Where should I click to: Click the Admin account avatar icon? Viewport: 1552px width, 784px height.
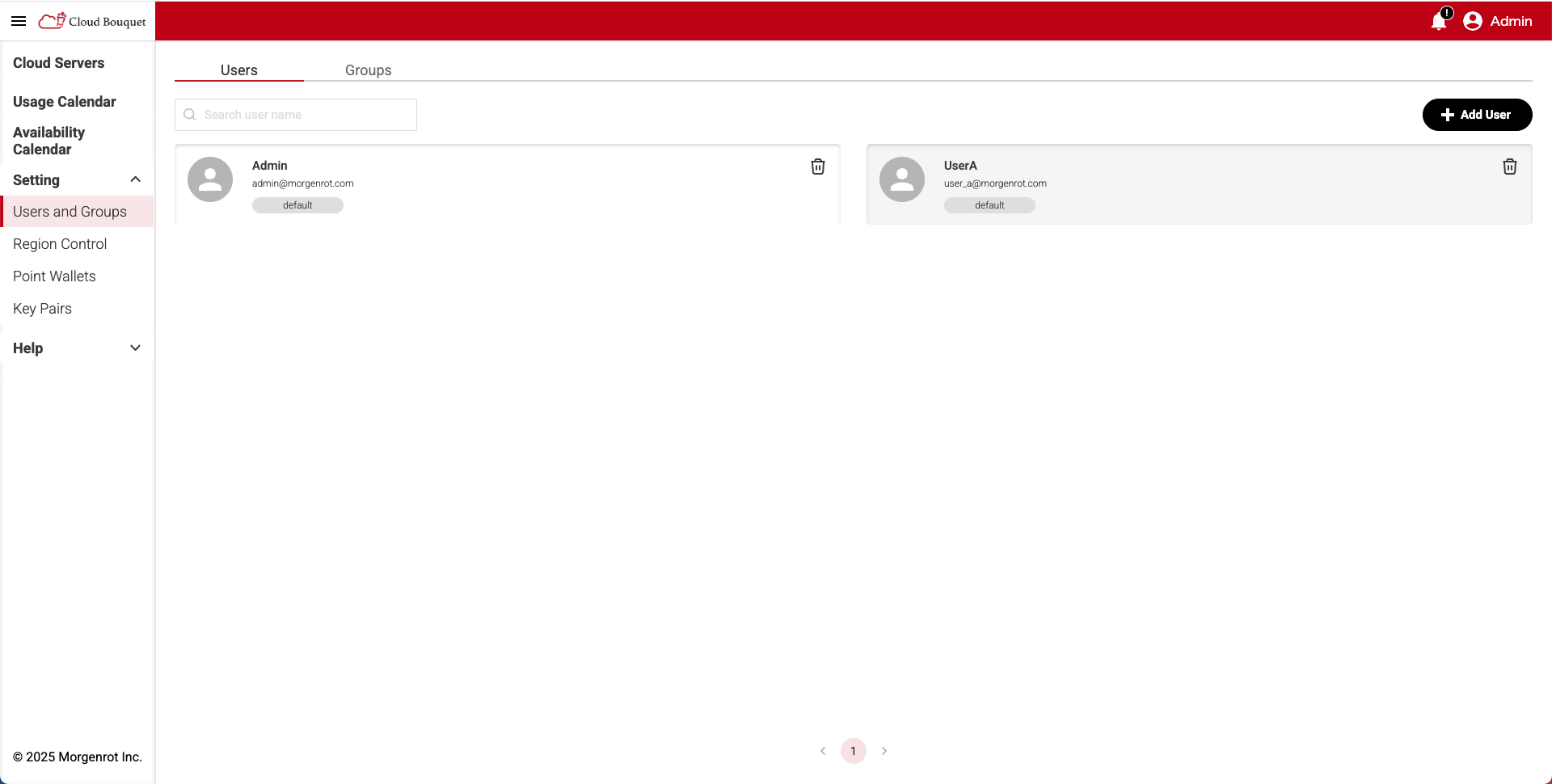pos(1473,21)
